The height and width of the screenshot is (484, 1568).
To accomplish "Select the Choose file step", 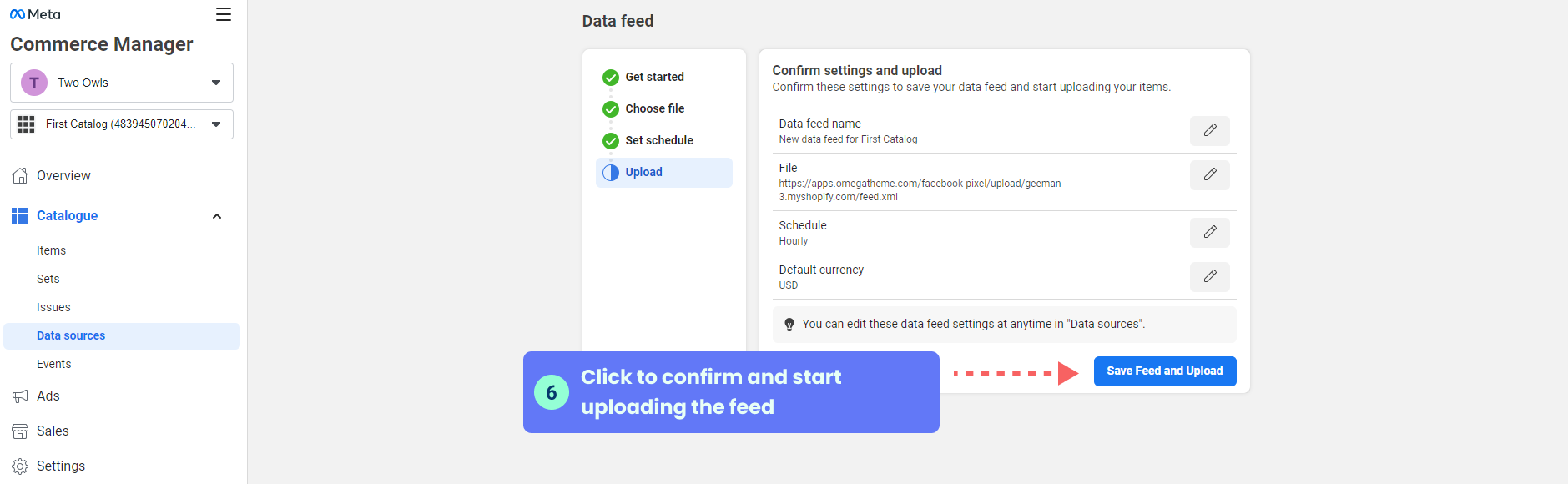I will [654, 108].
